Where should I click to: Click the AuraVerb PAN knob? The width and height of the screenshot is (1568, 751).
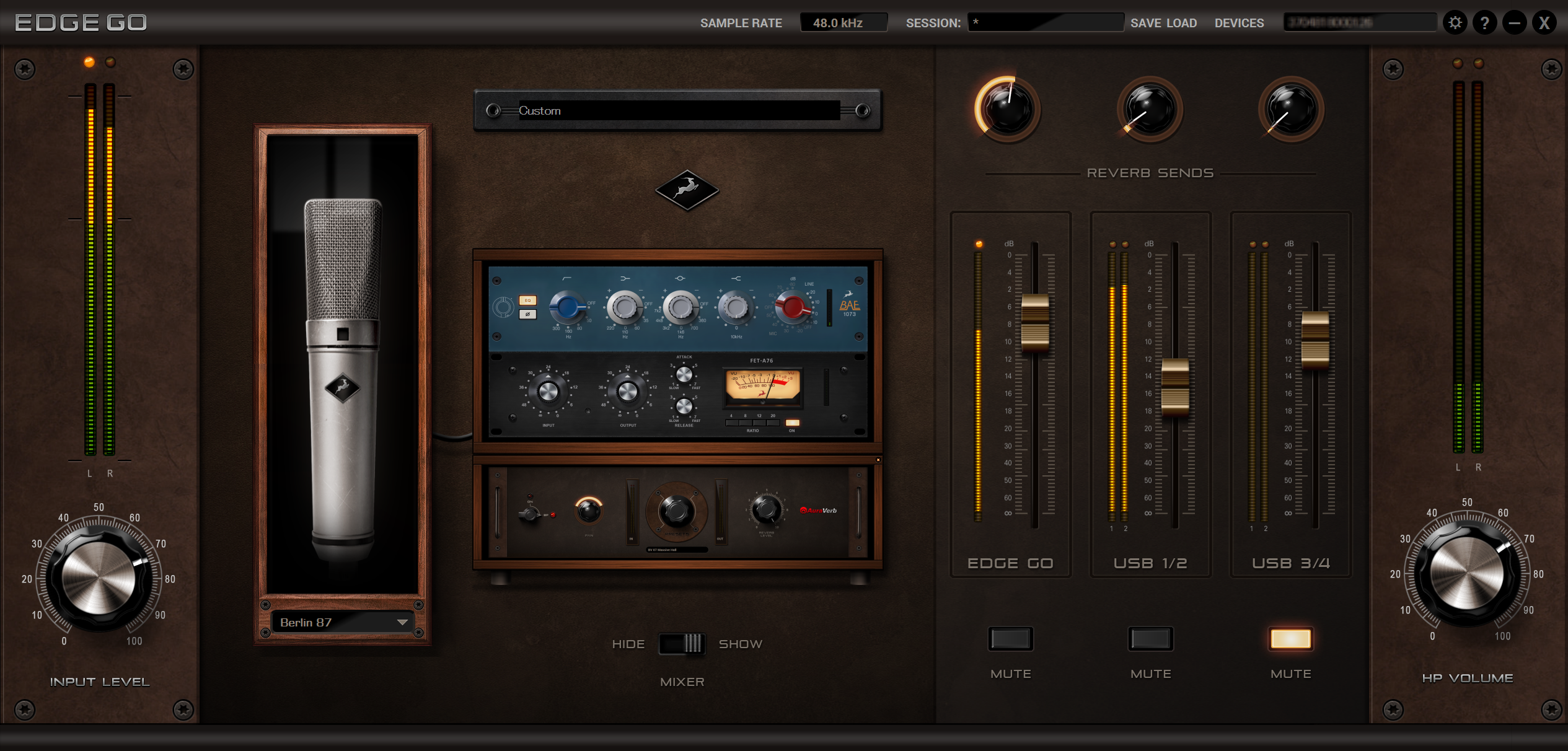tap(588, 511)
